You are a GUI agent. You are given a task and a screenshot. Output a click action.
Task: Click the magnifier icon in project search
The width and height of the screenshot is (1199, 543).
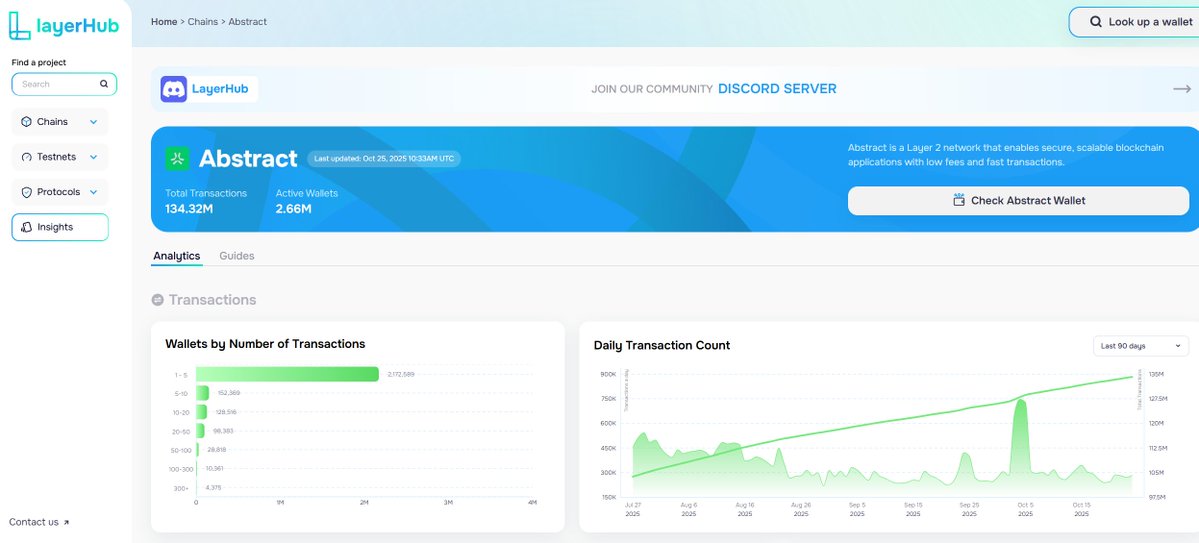(104, 85)
